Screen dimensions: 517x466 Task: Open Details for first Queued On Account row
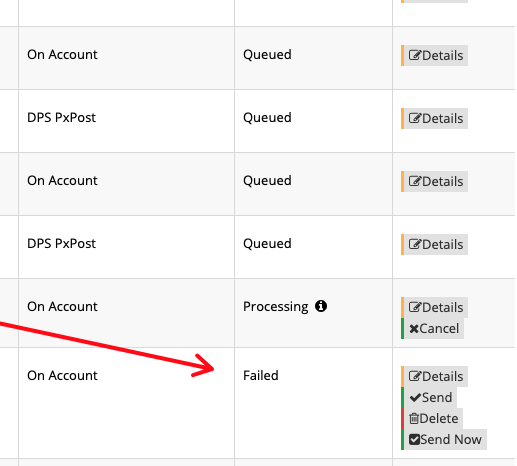click(x=435, y=55)
